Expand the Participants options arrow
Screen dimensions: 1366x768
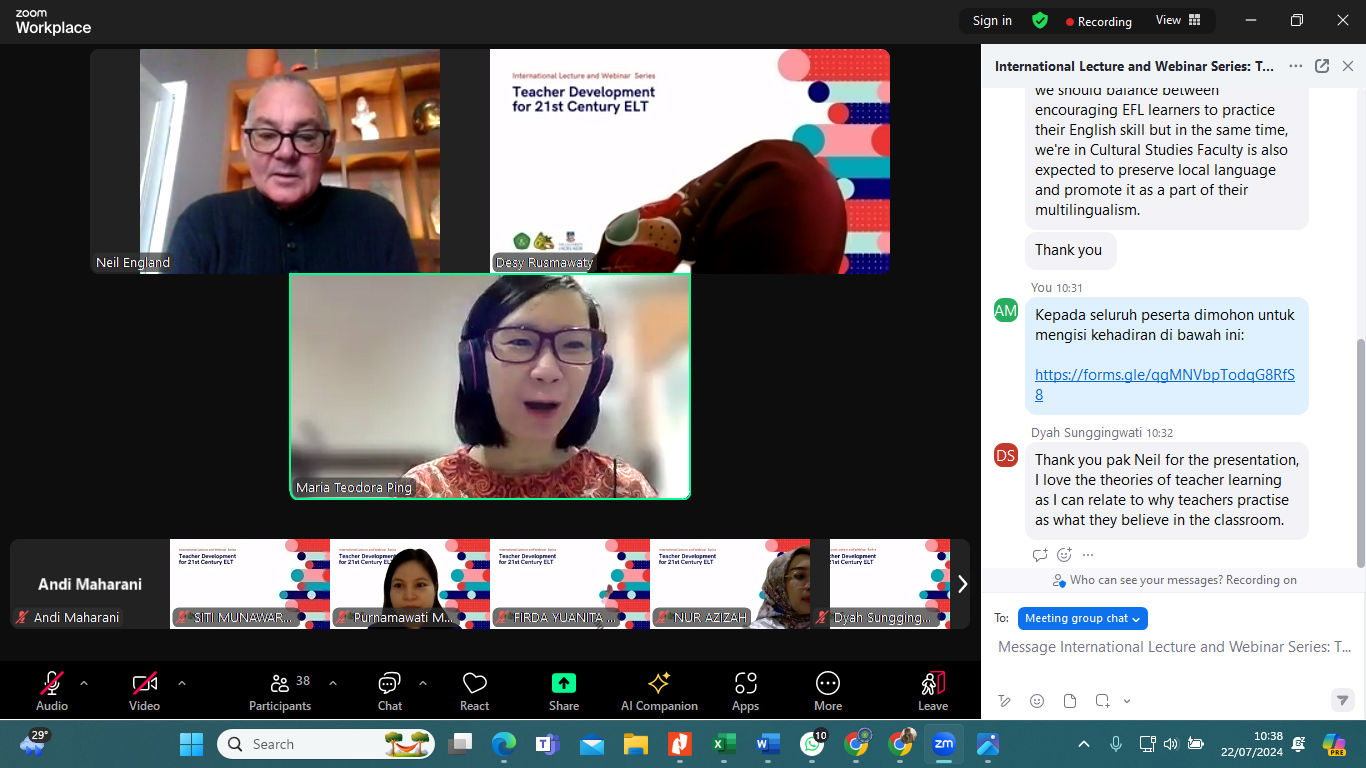pyautogui.click(x=333, y=683)
